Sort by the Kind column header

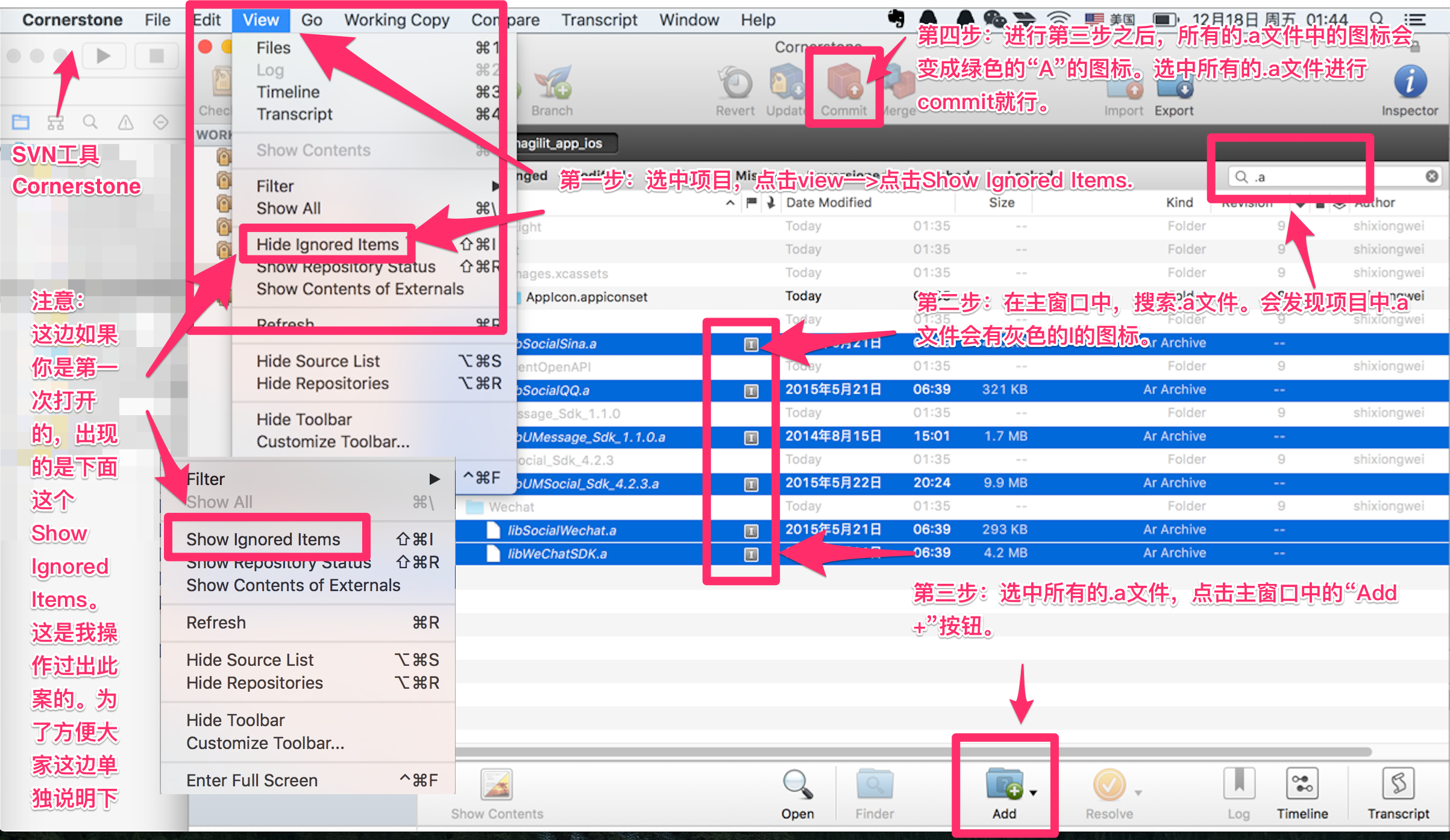[1179, 203]
